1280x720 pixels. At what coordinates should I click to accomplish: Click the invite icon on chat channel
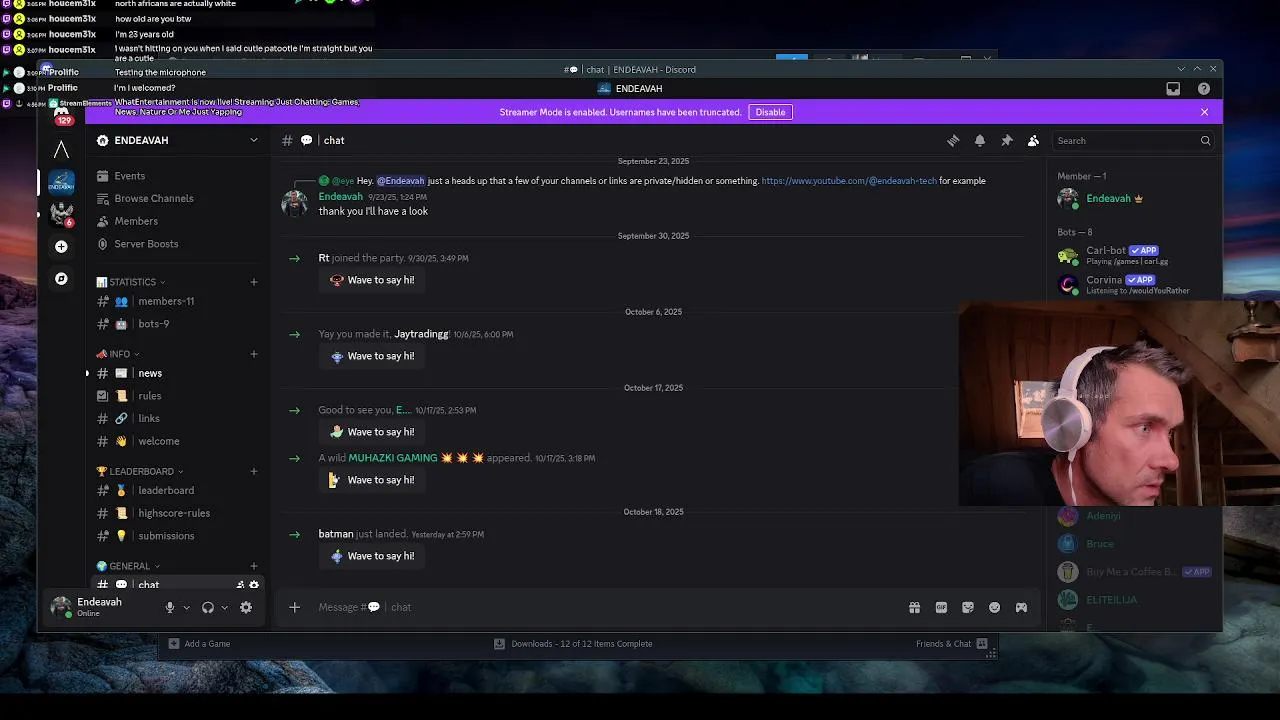click(x=240, y=585)
